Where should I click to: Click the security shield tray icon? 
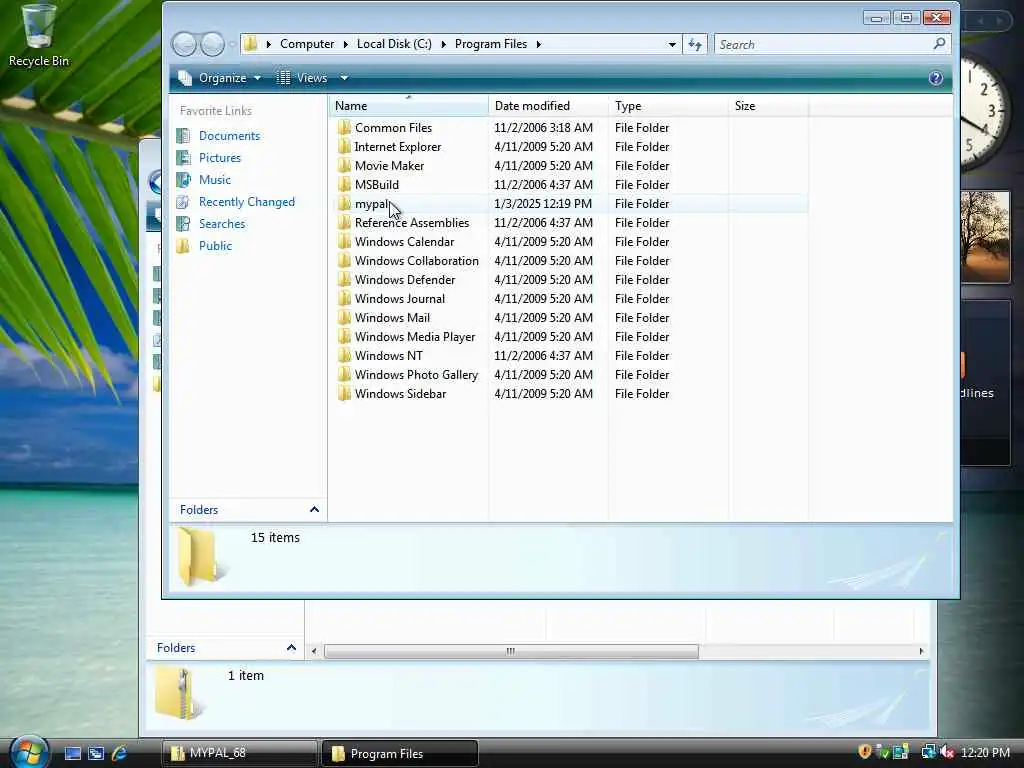coord(865,752)
